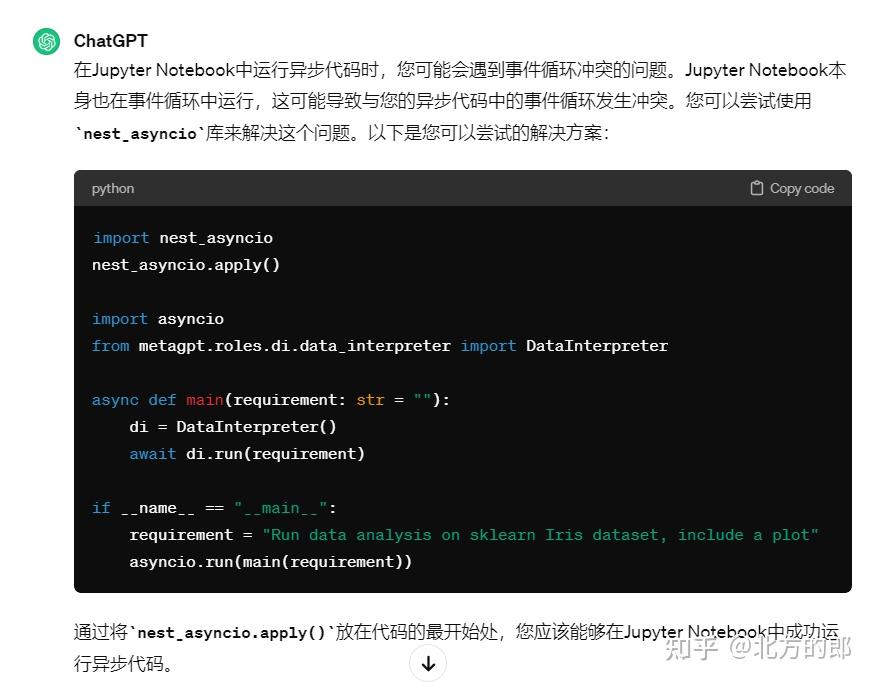This screenshot has height=682, width=874.
Task: Select the clipboard glyph on the code block
Action: click(x=759, y=188)
